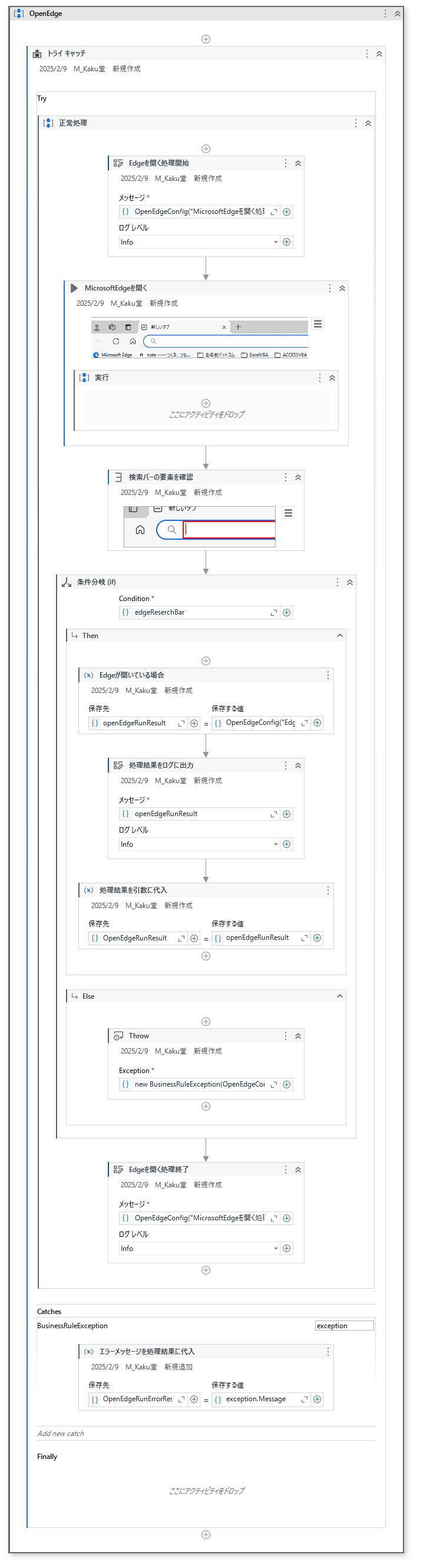Collapse Edgeを開く処理開始 log activity
The width and height of the screenshot is (430, 1568).
point(298,163)
